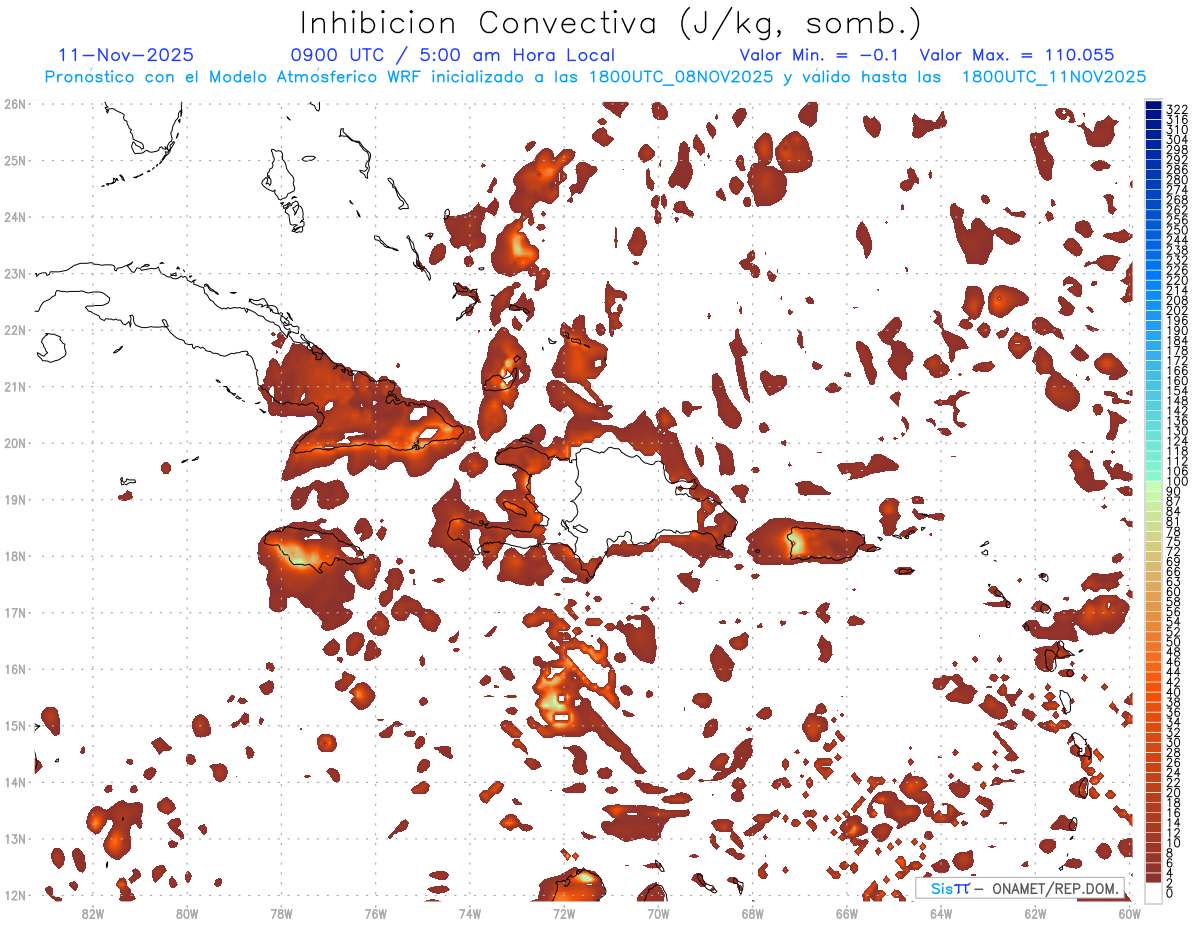Click the '13N' latitude label
Image resolution: width=1200 pixels, height=927 pixels.
(x=15, y=838)
